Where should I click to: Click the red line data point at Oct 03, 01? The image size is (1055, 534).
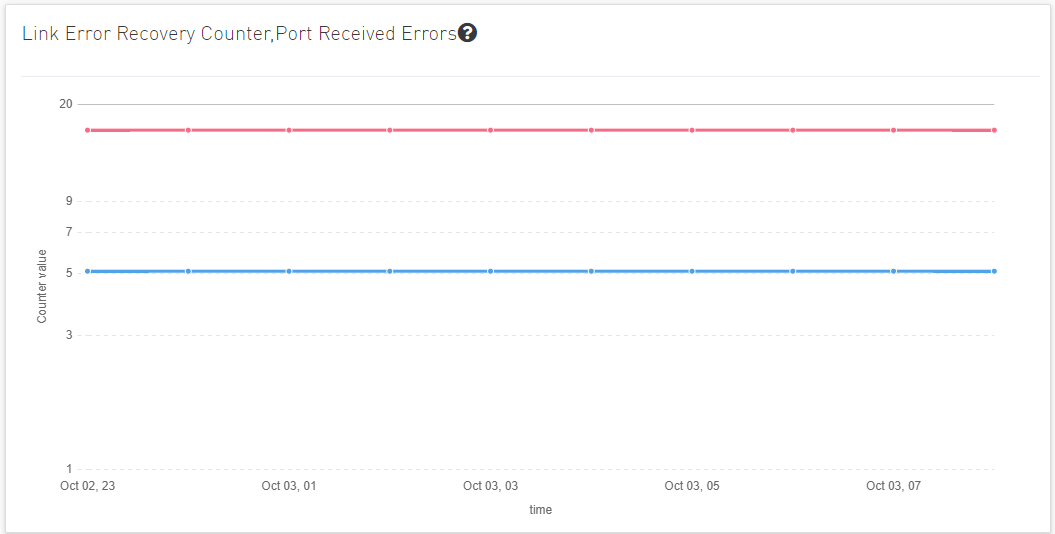coord(289,130)
